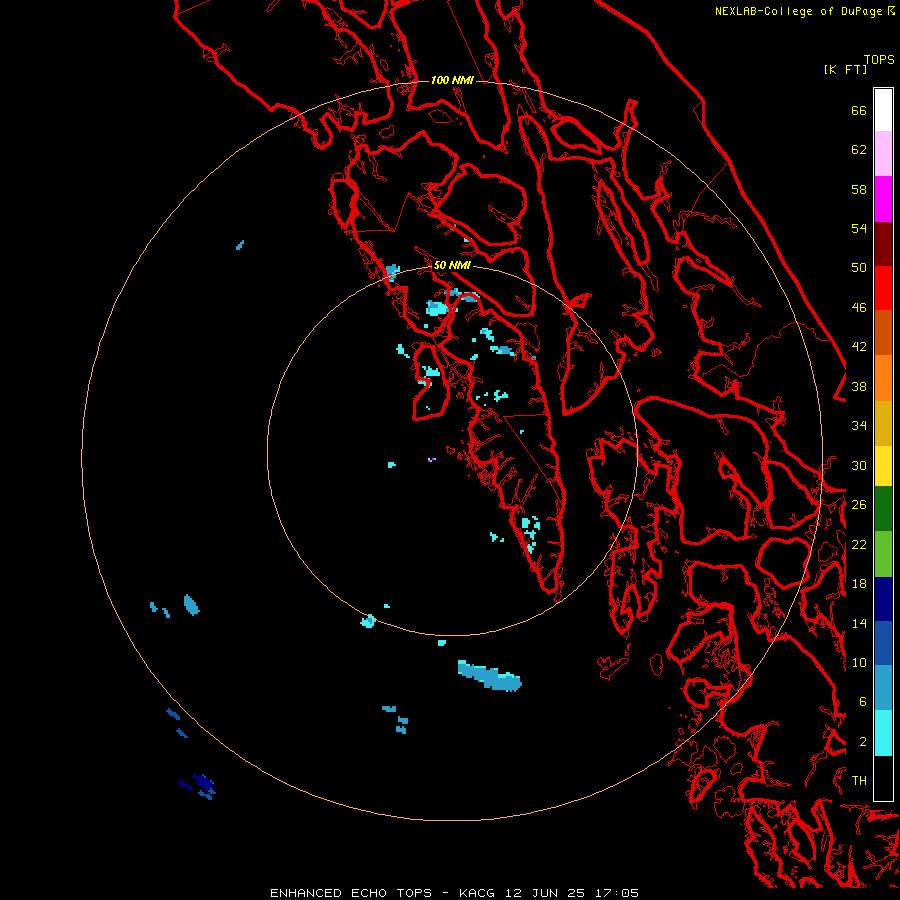The width and height of the screenshot is (900, 900).
Task: Click the '17:05' timestamp
Action: point(616,893)
